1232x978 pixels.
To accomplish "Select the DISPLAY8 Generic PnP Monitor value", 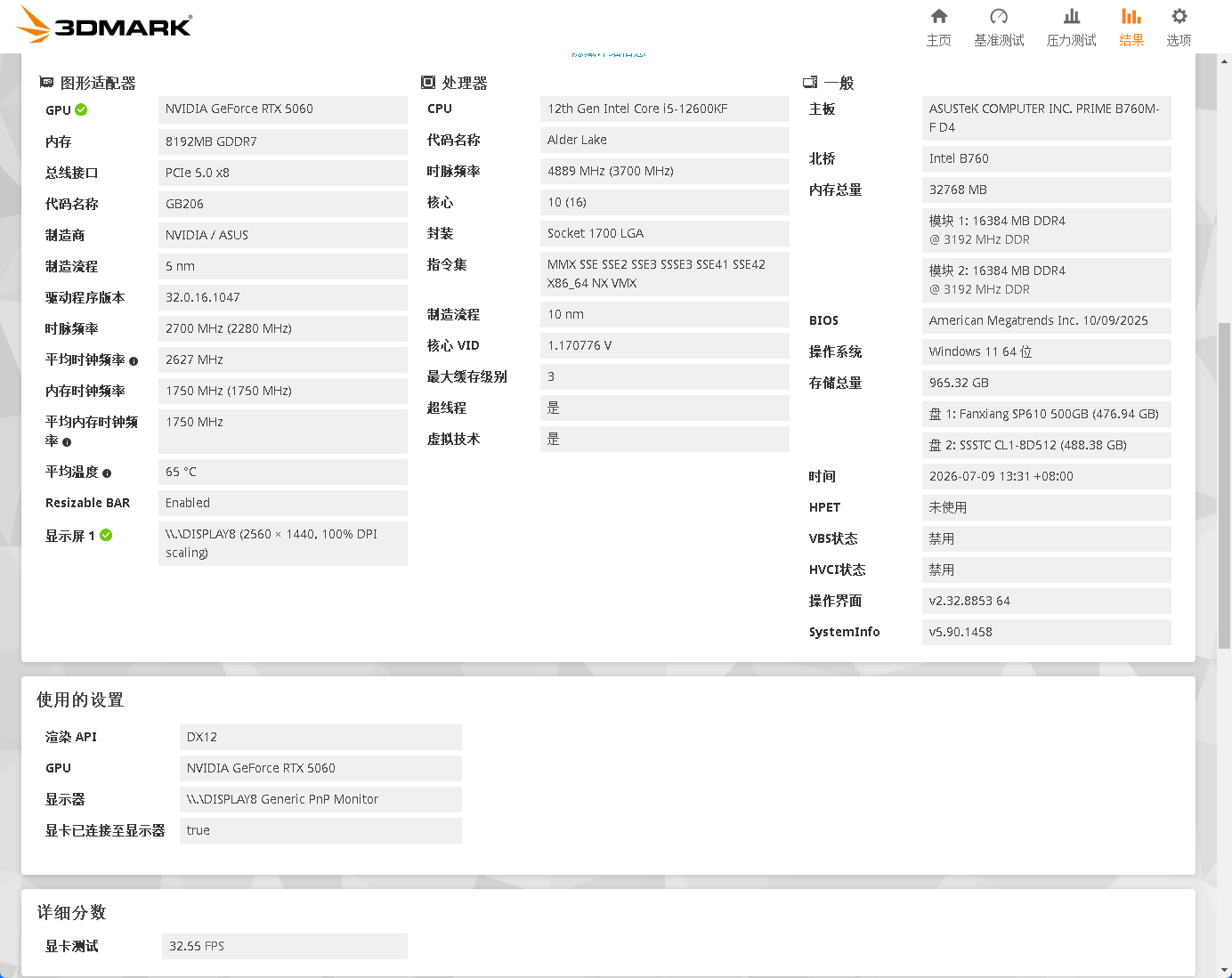I will pyautogui.click(x=320, y=799).
